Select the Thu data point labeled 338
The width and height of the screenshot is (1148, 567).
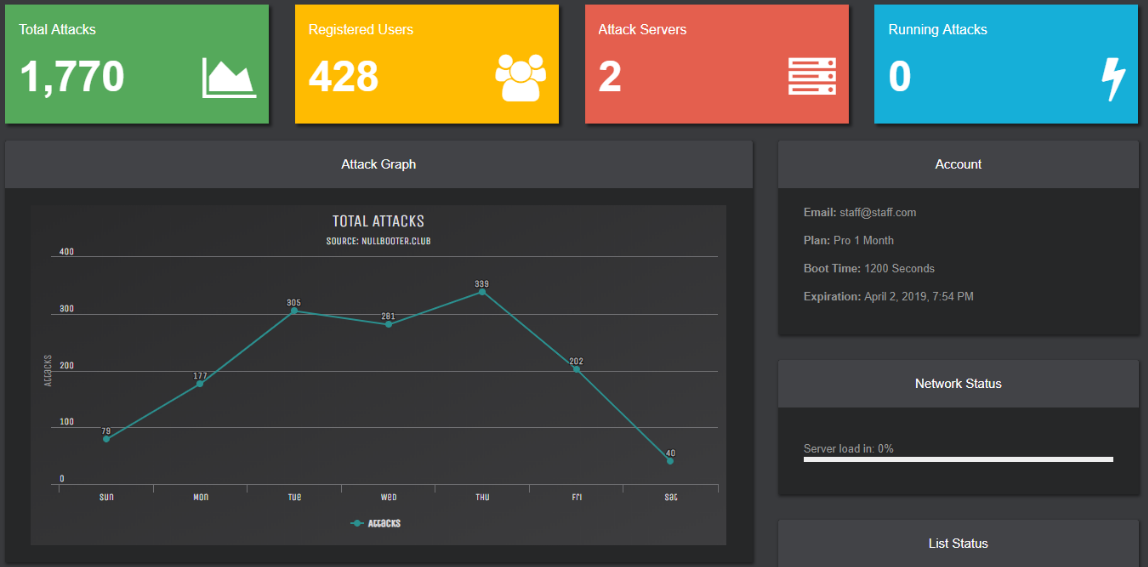(x=482, y=292)
